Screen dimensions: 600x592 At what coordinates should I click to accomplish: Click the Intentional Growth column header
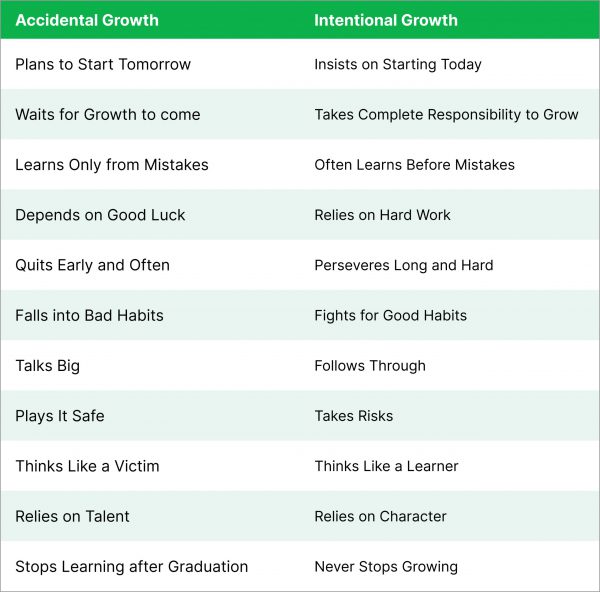(x=386, y=20)
